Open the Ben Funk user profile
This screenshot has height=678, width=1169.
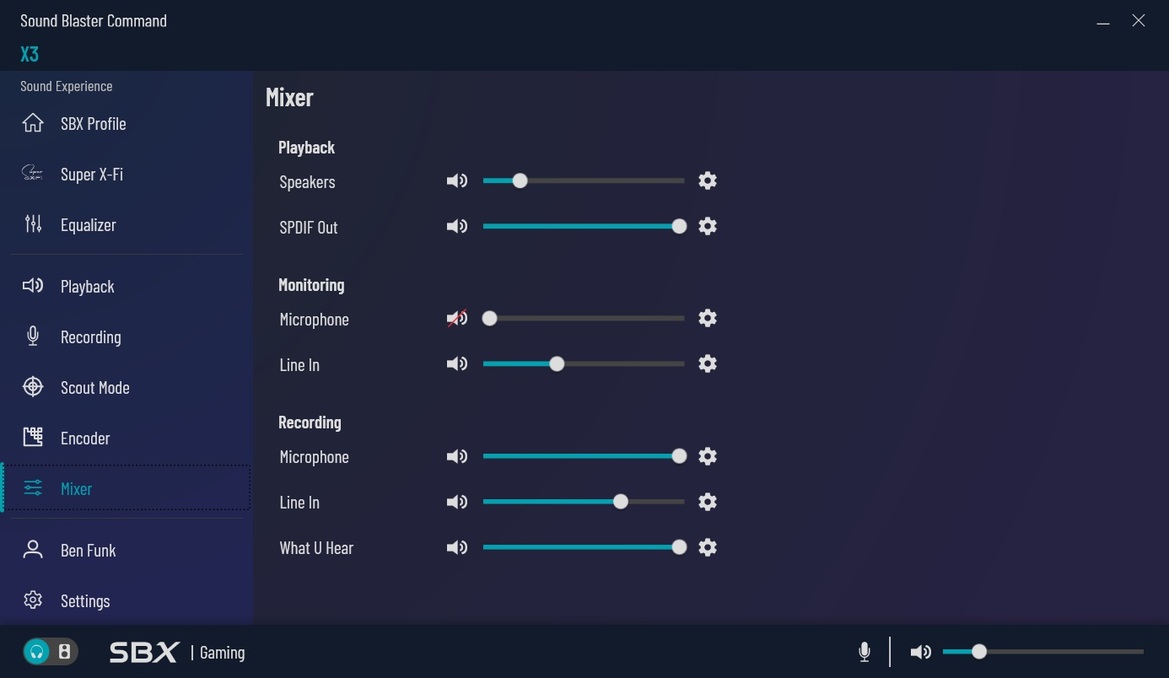click(127, 550)
